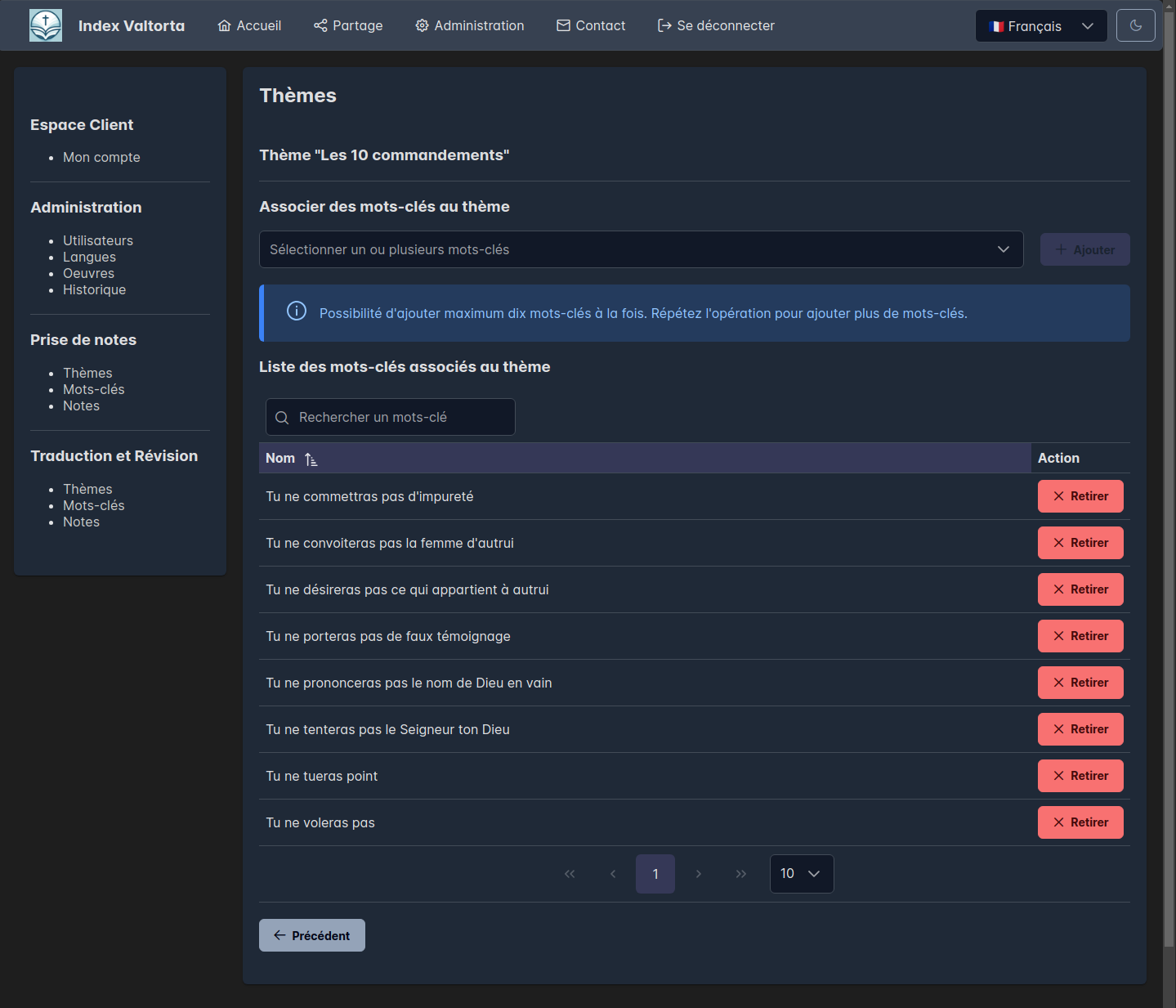Click the Ajouter button
The height and width of the screenshot is (1008, 1176).
click(1084, 249)
